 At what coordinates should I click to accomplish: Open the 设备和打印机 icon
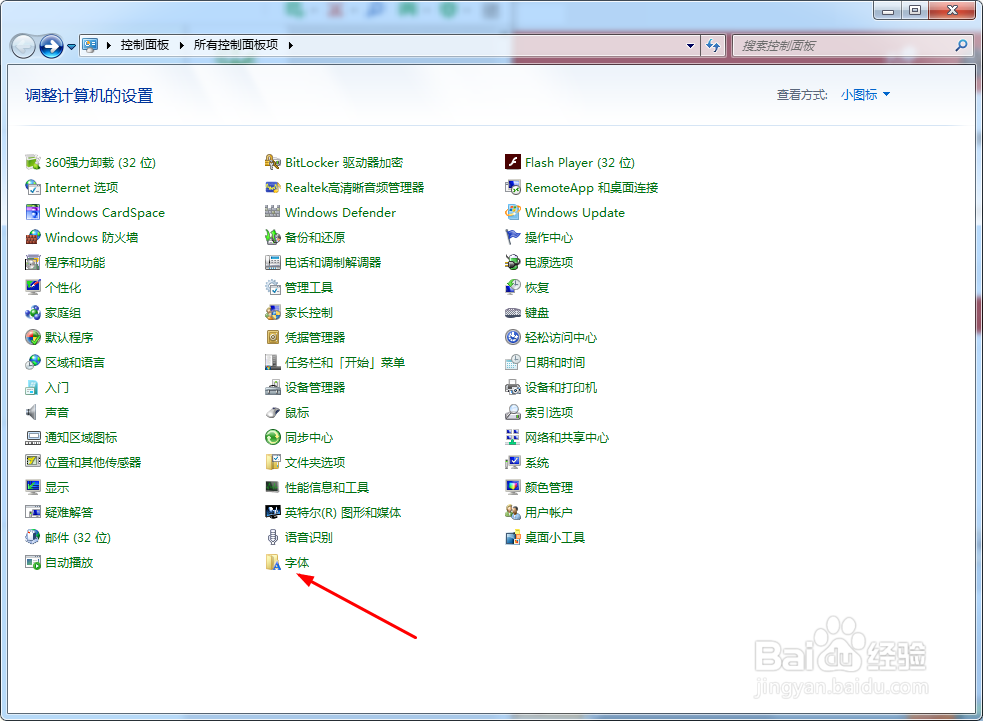513,387
